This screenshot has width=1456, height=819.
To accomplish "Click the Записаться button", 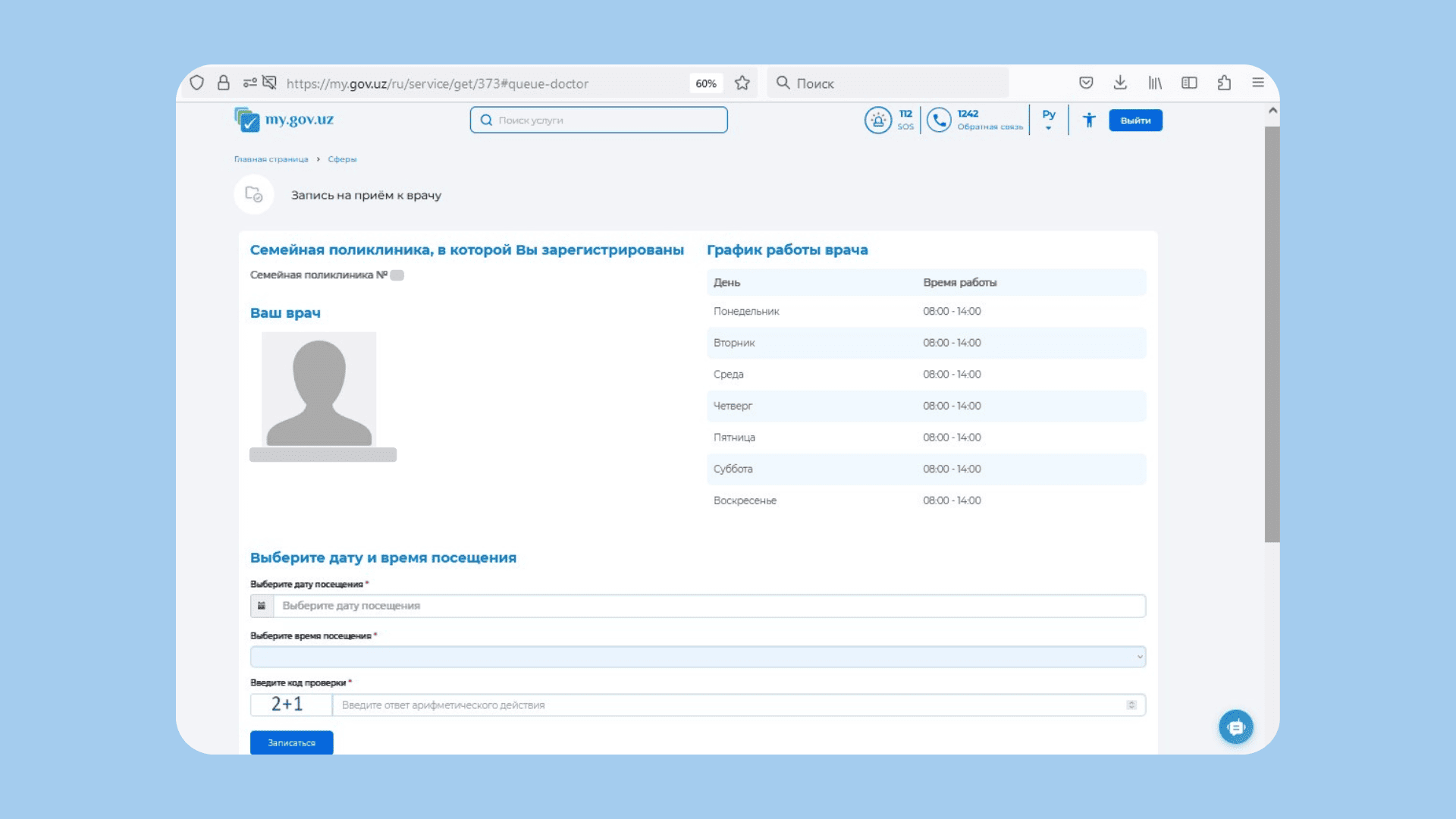I will click(x=291, y=742).
